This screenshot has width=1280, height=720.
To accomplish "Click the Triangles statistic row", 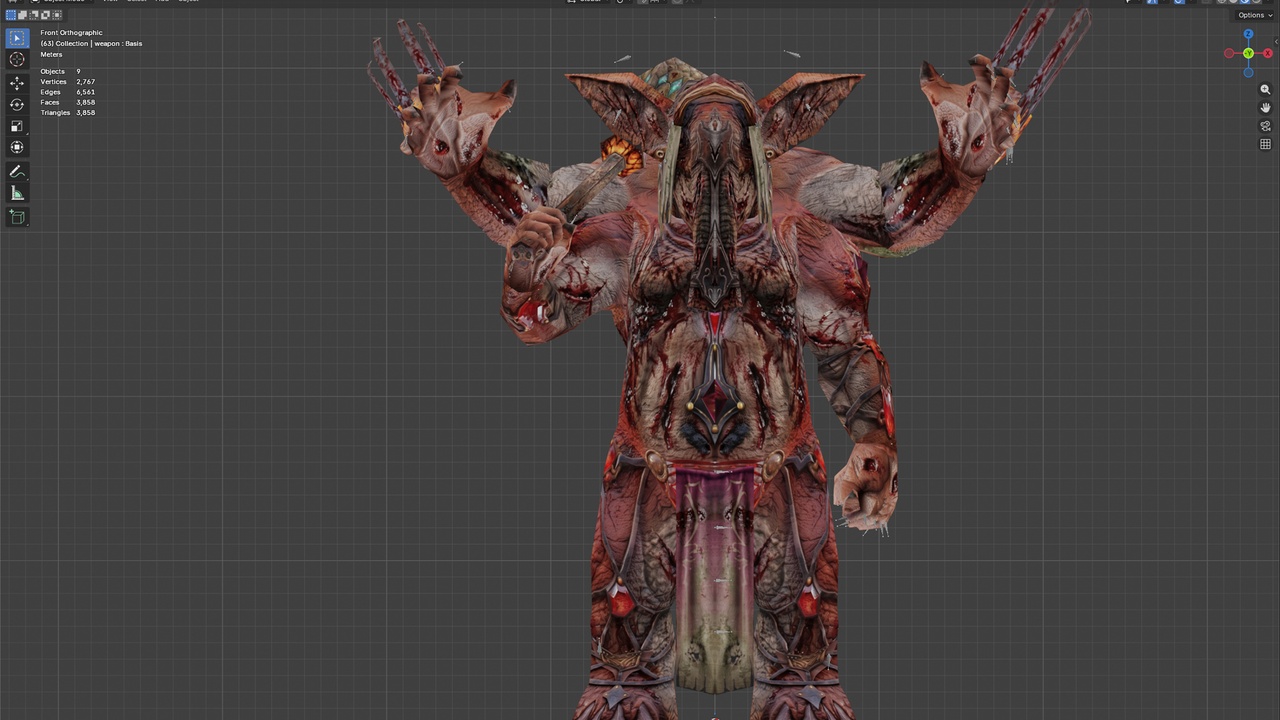I will [x=68, y=113].
